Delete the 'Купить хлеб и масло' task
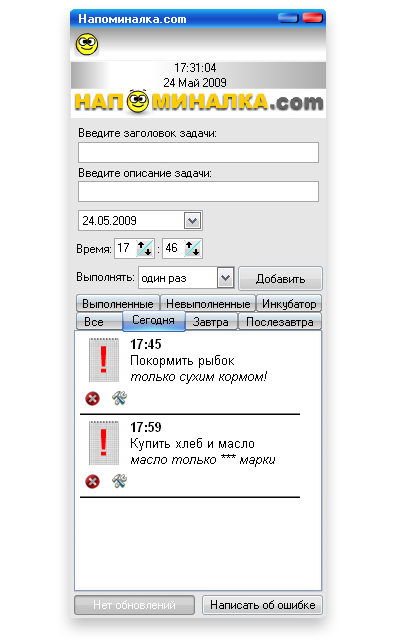 [x=93, y=481]
